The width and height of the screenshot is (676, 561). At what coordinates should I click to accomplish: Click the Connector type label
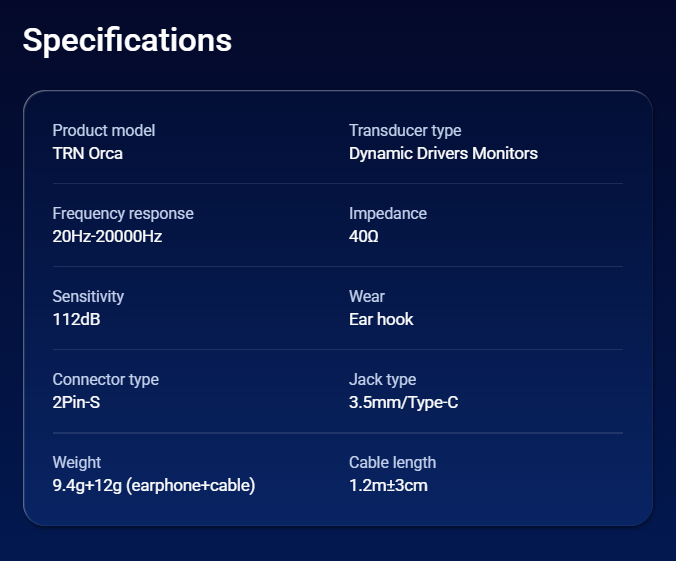[x=105, y=379]
